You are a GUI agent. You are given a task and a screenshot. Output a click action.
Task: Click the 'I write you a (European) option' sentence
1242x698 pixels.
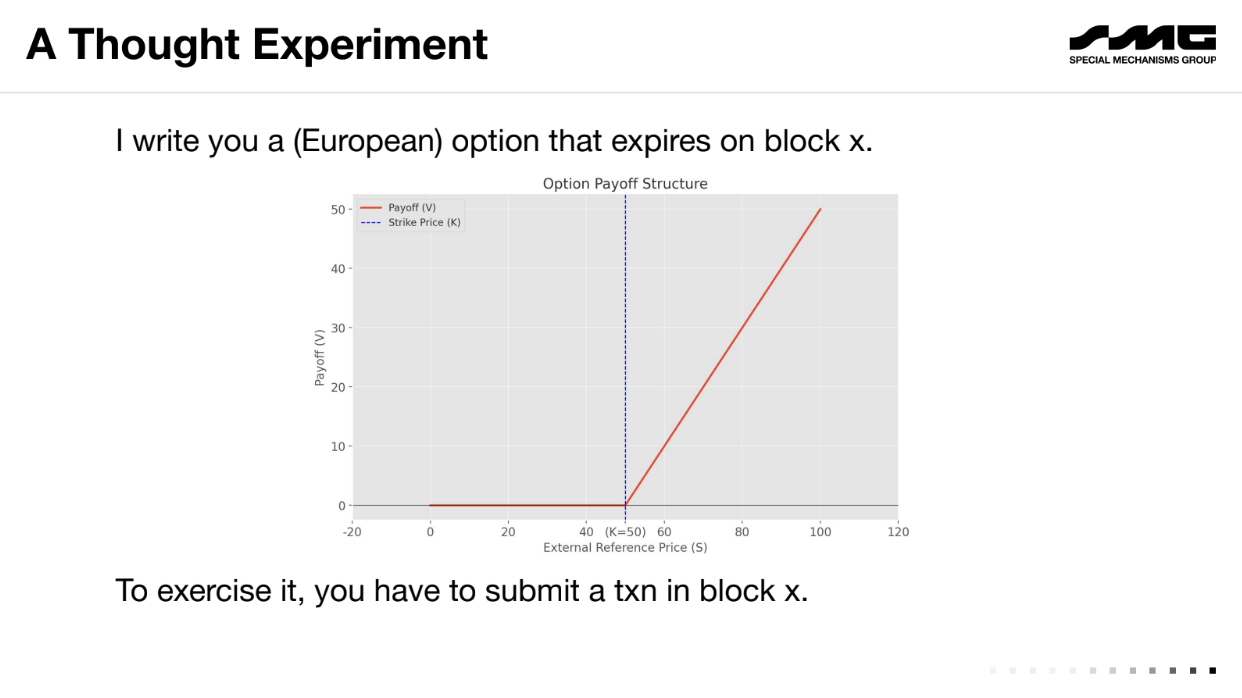coord(494,141)
